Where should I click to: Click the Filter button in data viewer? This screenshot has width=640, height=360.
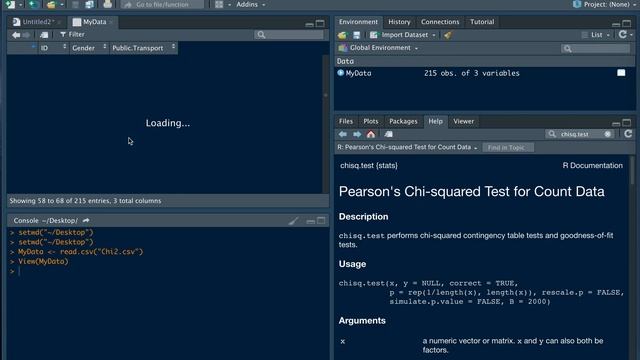click(x=72, y=35)
